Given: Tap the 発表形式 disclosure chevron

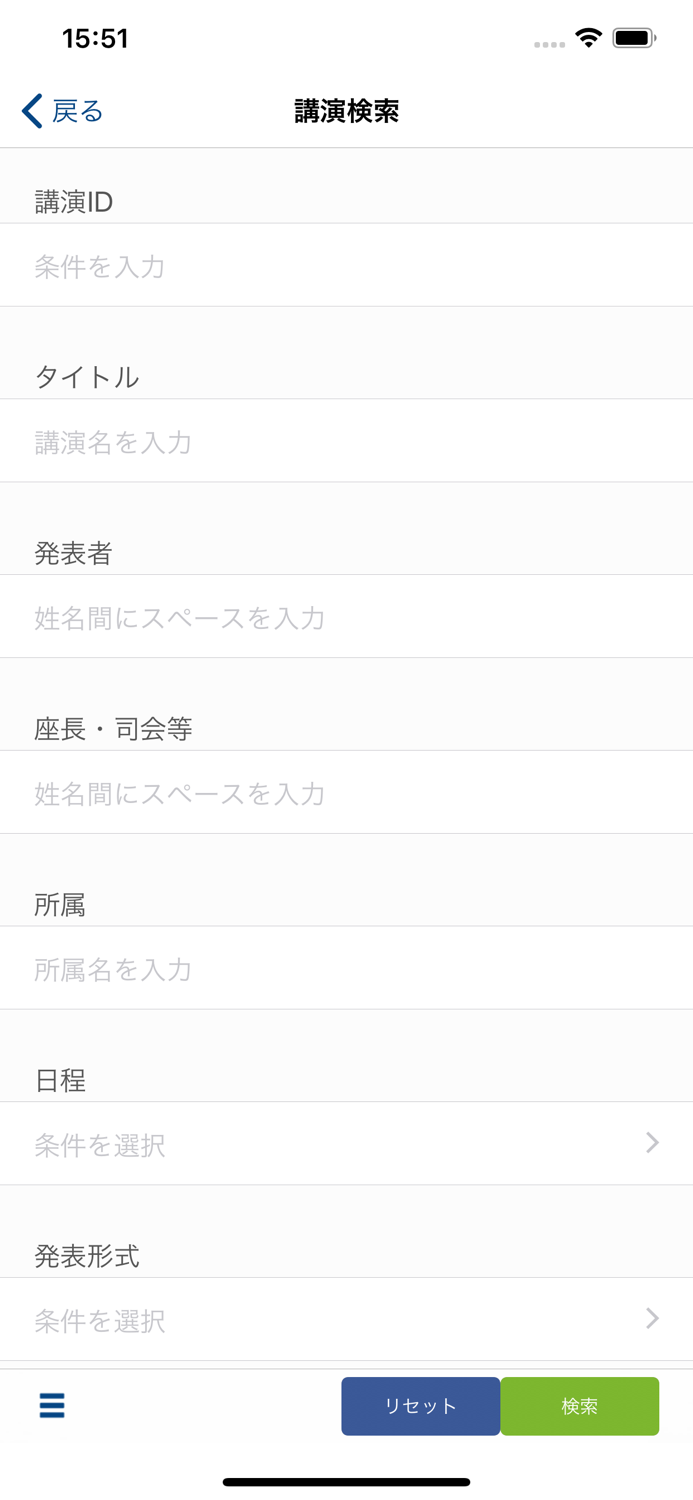Looking at the screenshot, I should 652,1319.
